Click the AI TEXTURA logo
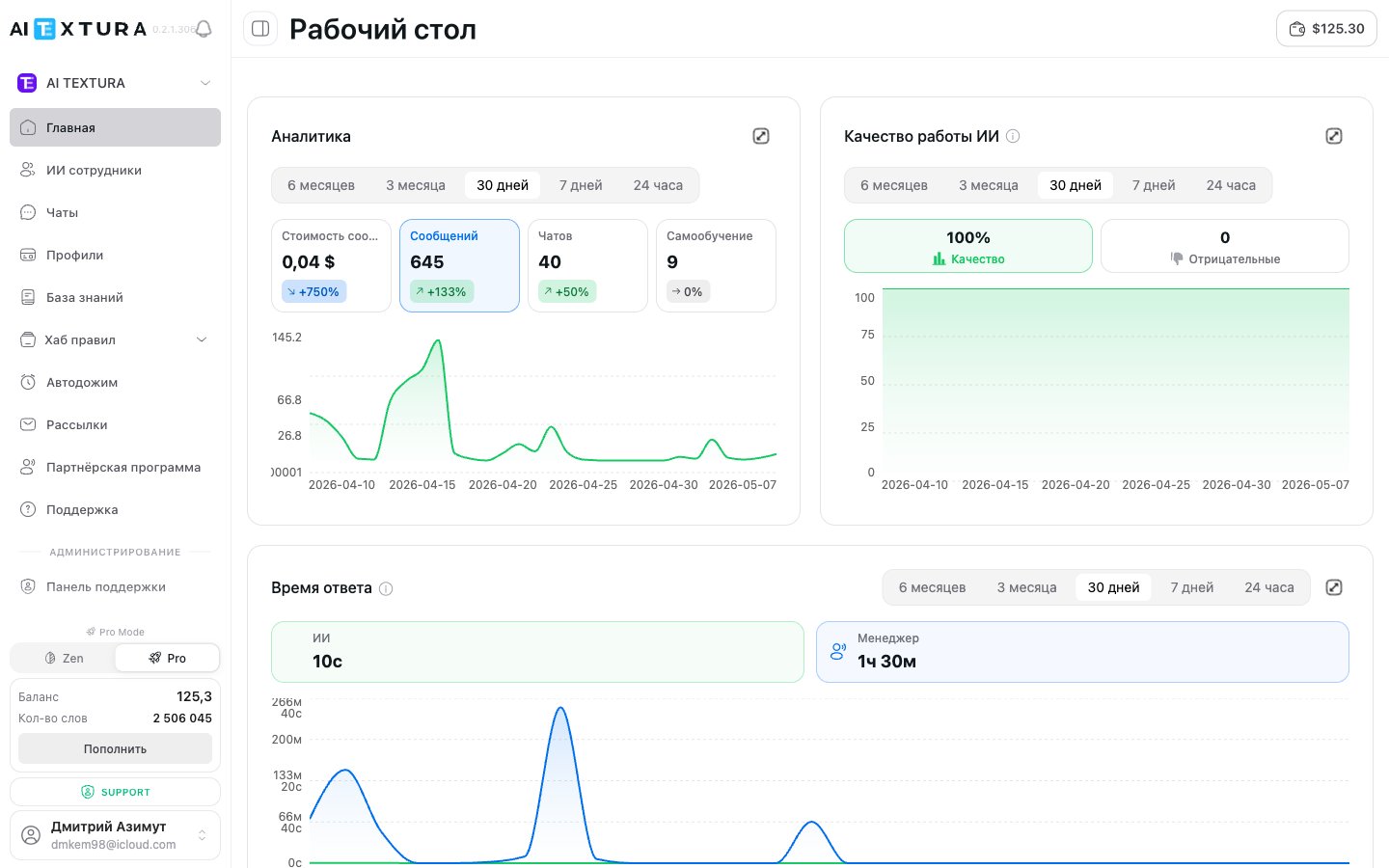Image resolution: width=1389 pixels, height=868 pixels. point(78,29)
